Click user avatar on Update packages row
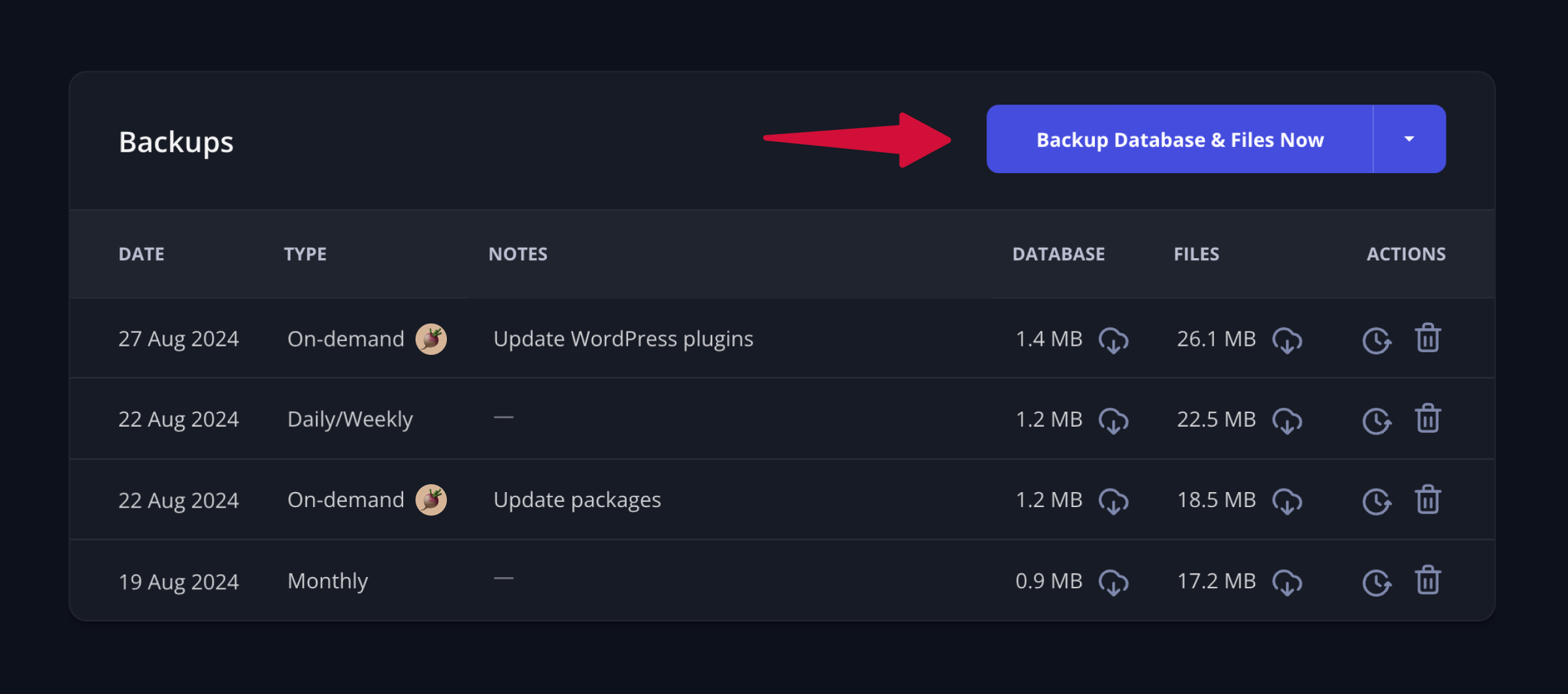This screenshot has height=694, width=1568. (x=431, y=500)
